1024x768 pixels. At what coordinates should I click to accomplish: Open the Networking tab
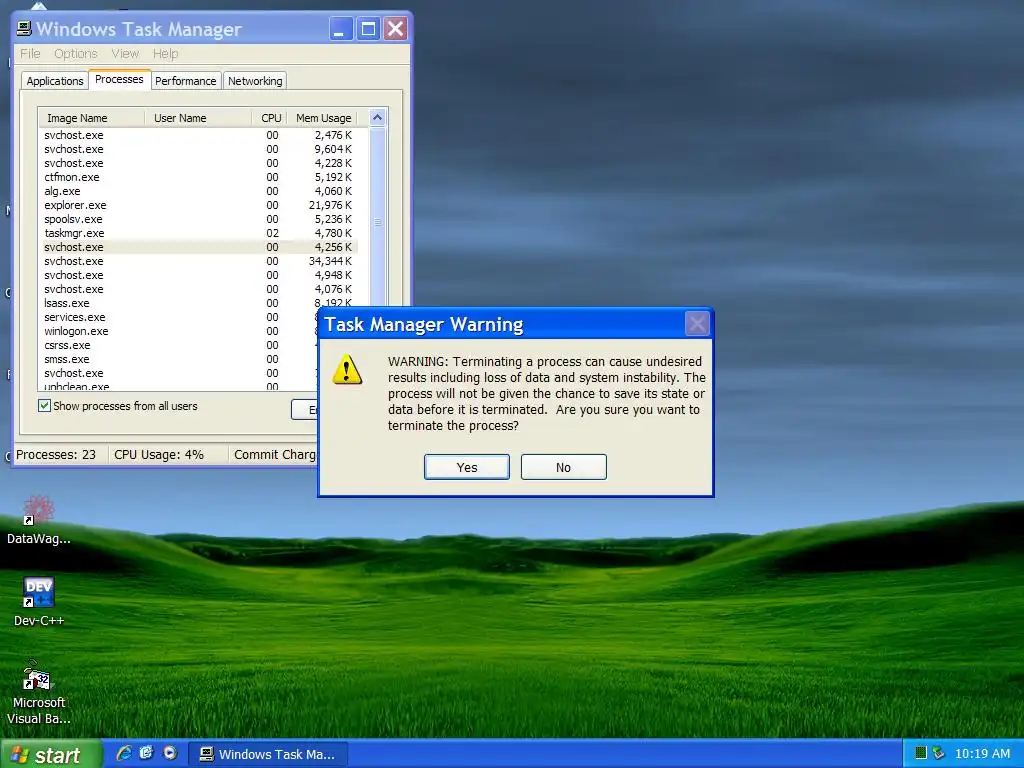point(255,81)
